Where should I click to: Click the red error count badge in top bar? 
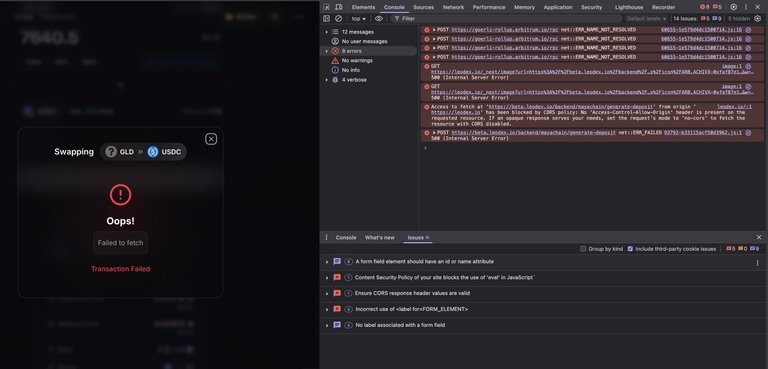pos(704,7)
